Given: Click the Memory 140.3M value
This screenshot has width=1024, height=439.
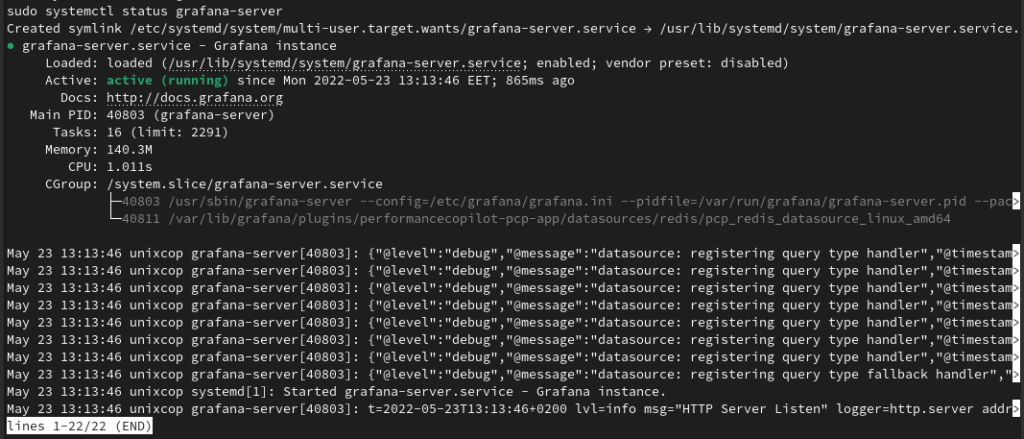Looking at the screenshot, I should click(129, 150).
